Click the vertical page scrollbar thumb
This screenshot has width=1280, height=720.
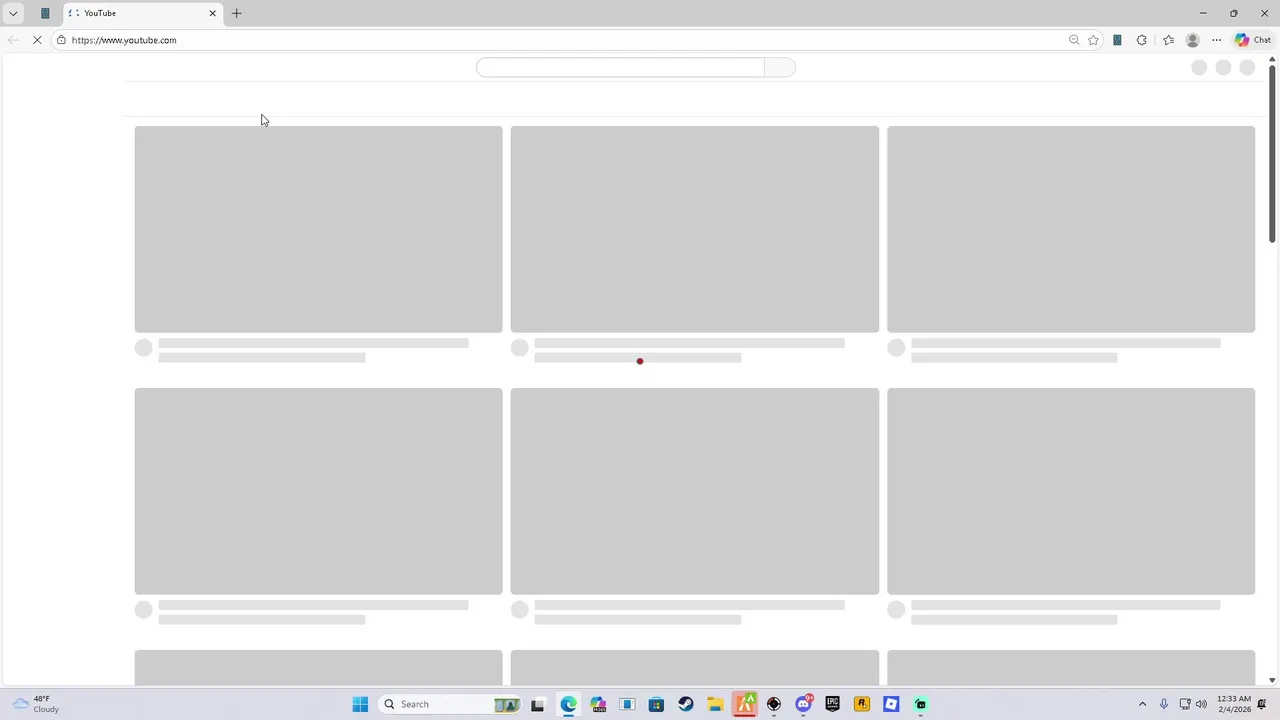(1272, 153)
